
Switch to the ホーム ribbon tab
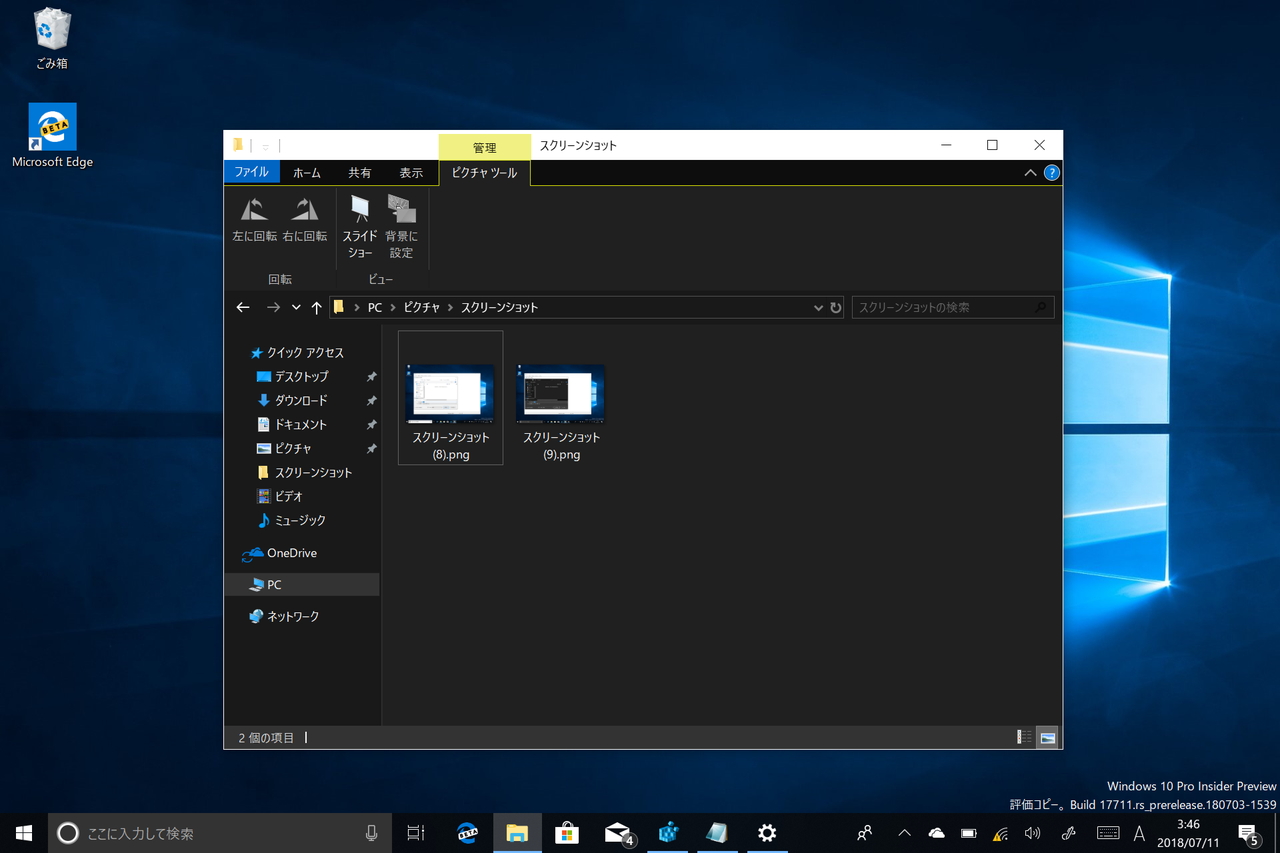[x=307, y=173]
